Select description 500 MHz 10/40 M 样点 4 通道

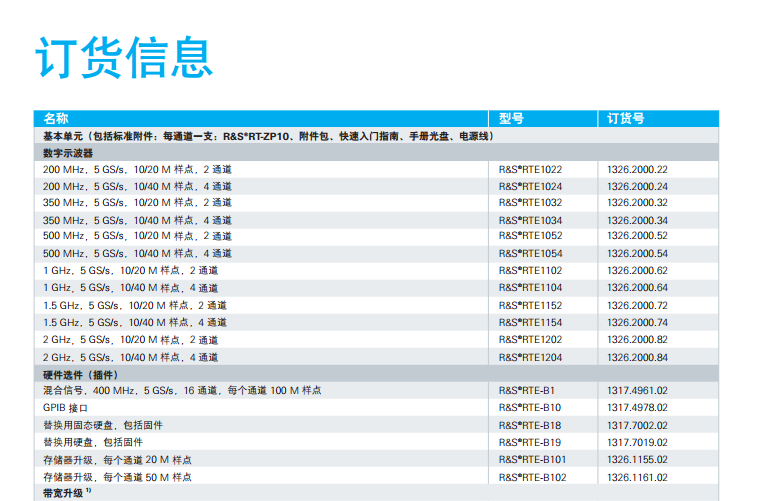(x=137, y=254)
